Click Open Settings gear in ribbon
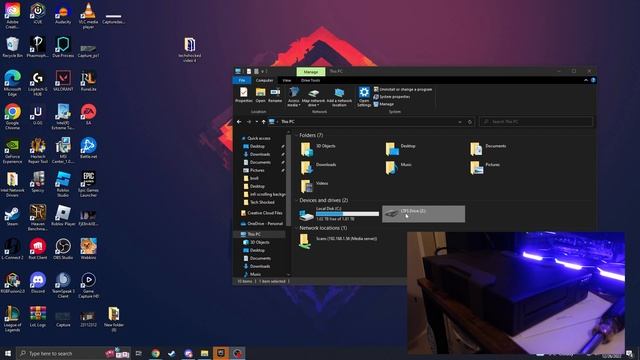640x360 pixels. click(364, 97)
